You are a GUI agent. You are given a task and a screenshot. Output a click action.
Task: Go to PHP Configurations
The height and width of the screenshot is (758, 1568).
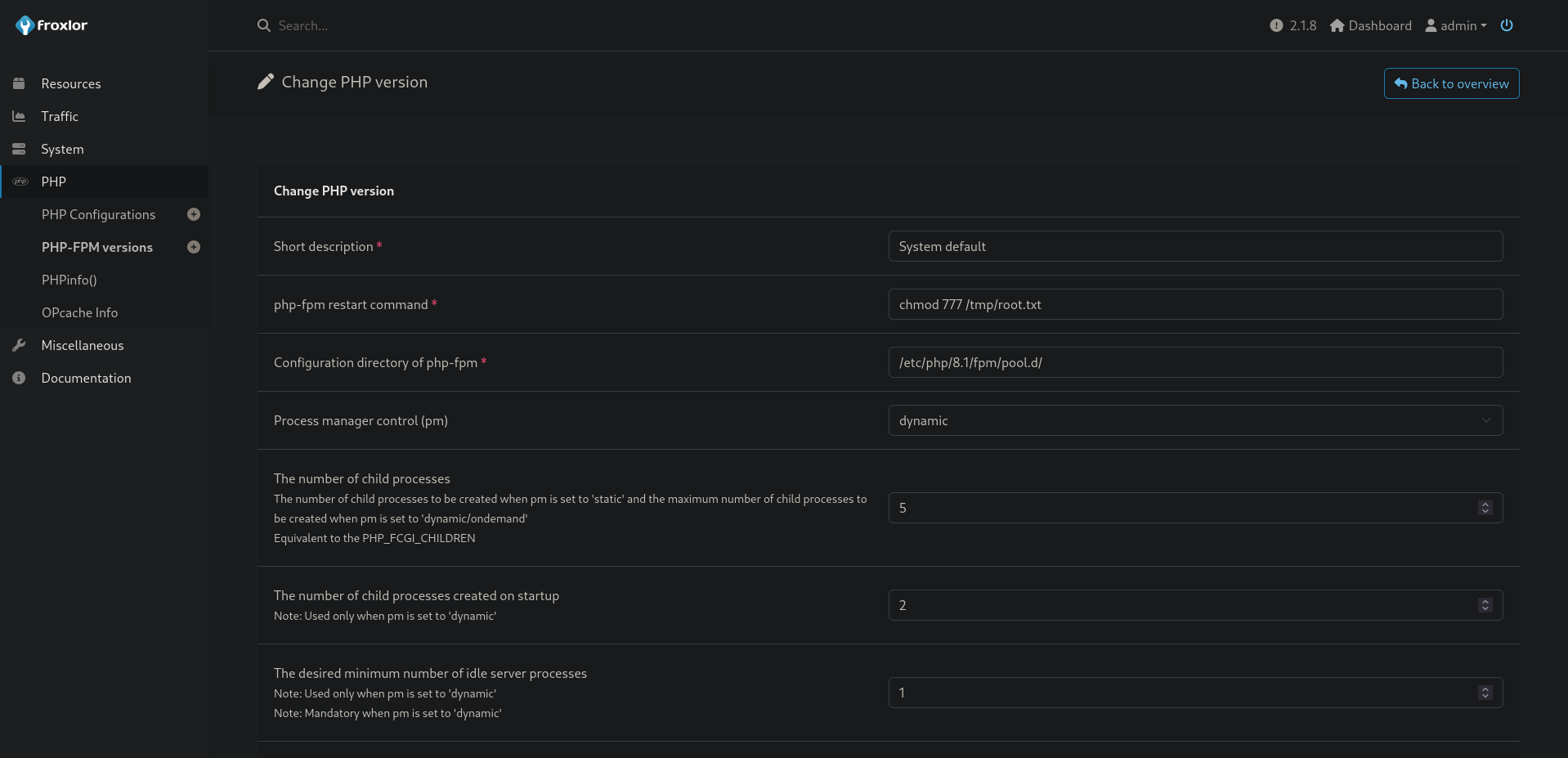point(98,214)
